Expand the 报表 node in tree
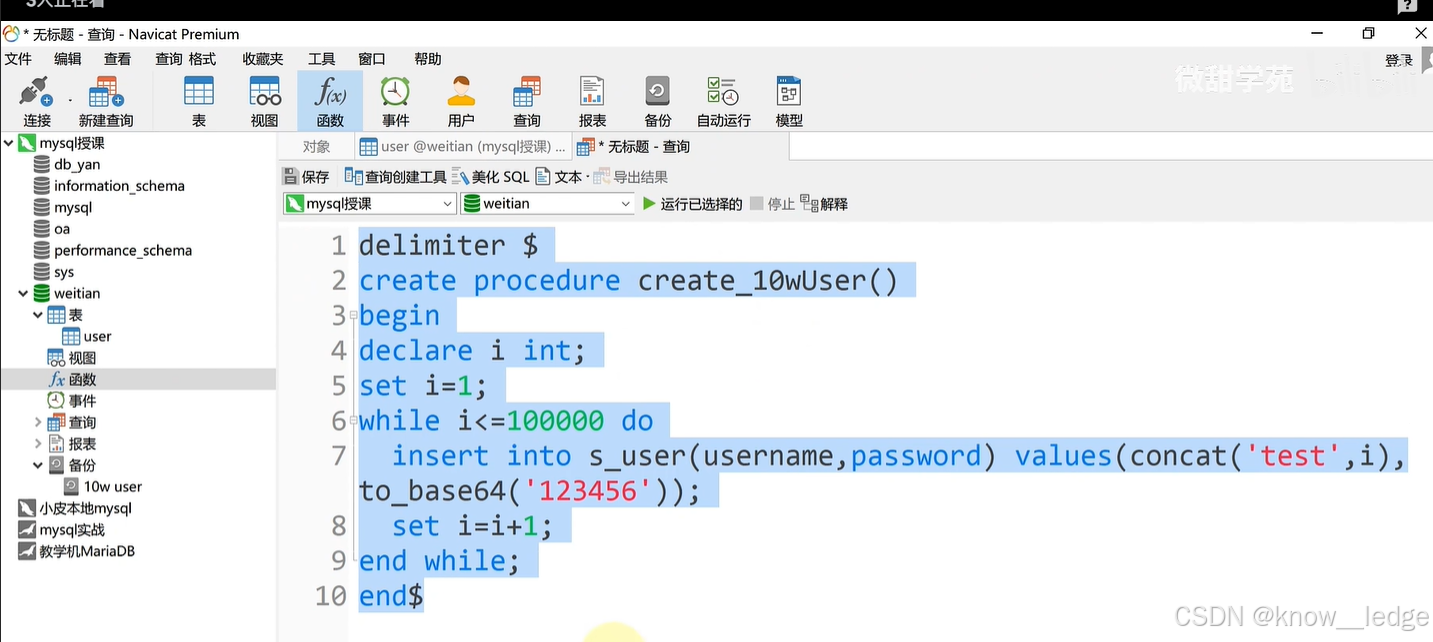The image size is (1433, 642). coord(38,444)
